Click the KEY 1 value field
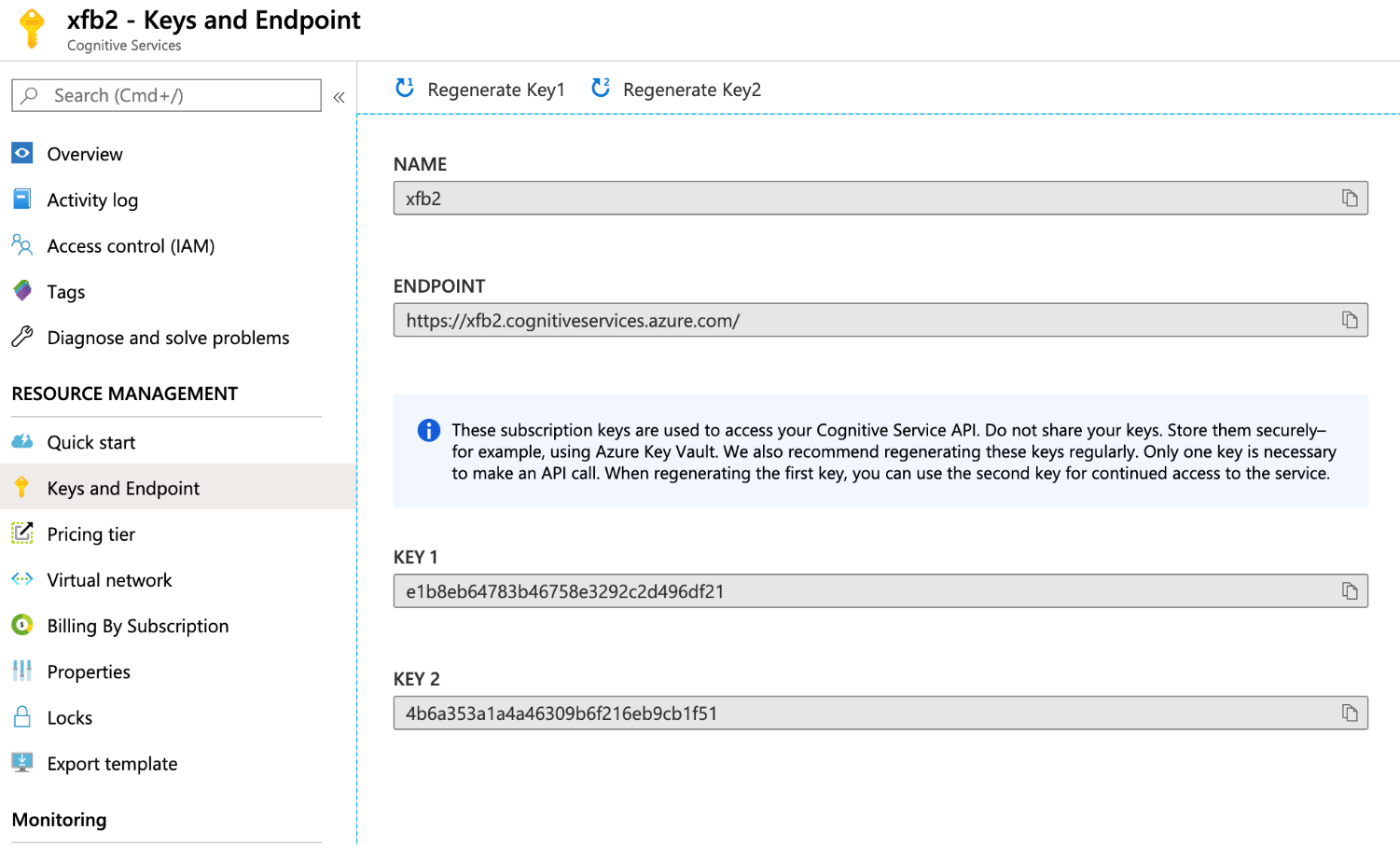 point(880,590)
